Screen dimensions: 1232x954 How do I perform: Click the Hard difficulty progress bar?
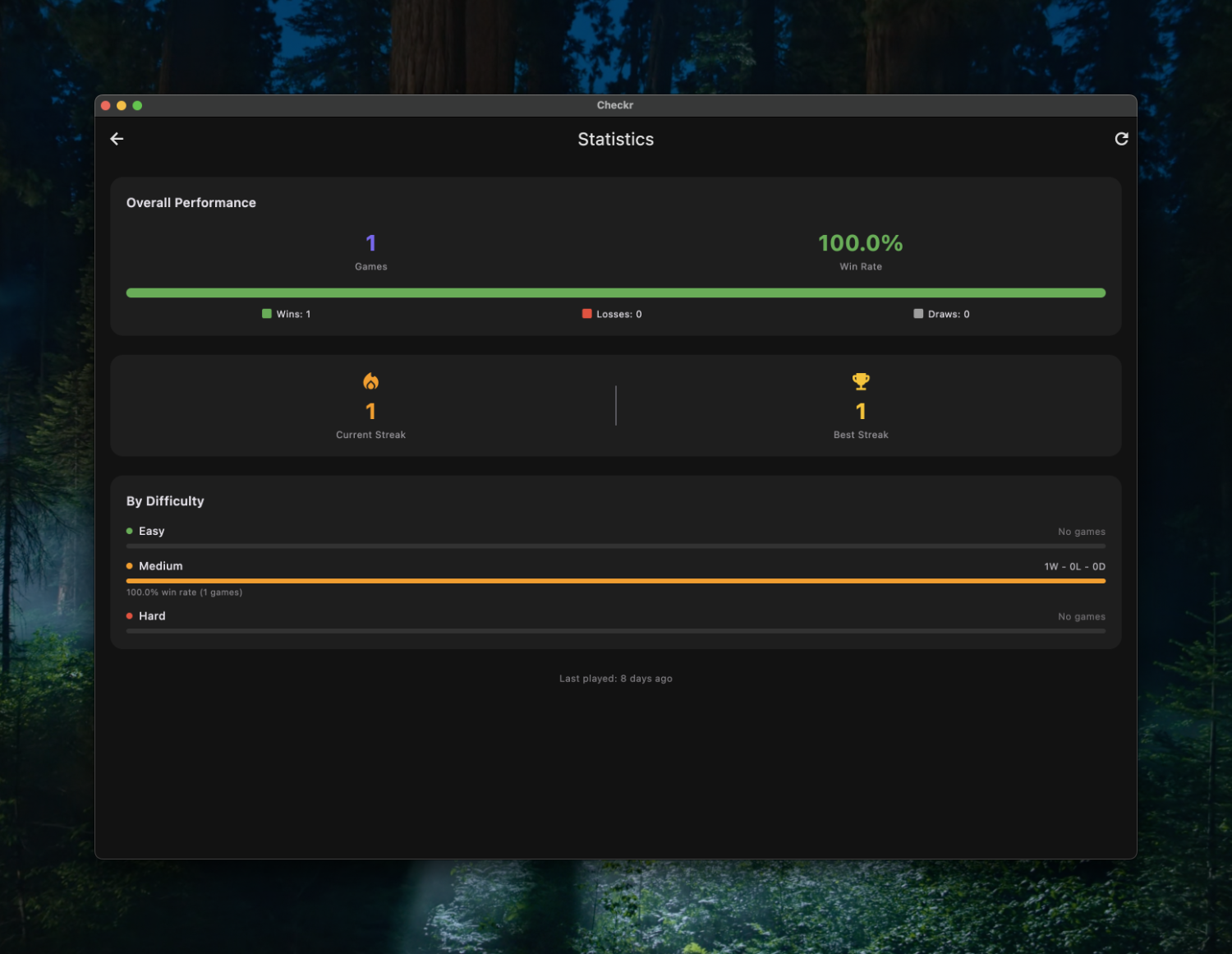coord(616,631)
